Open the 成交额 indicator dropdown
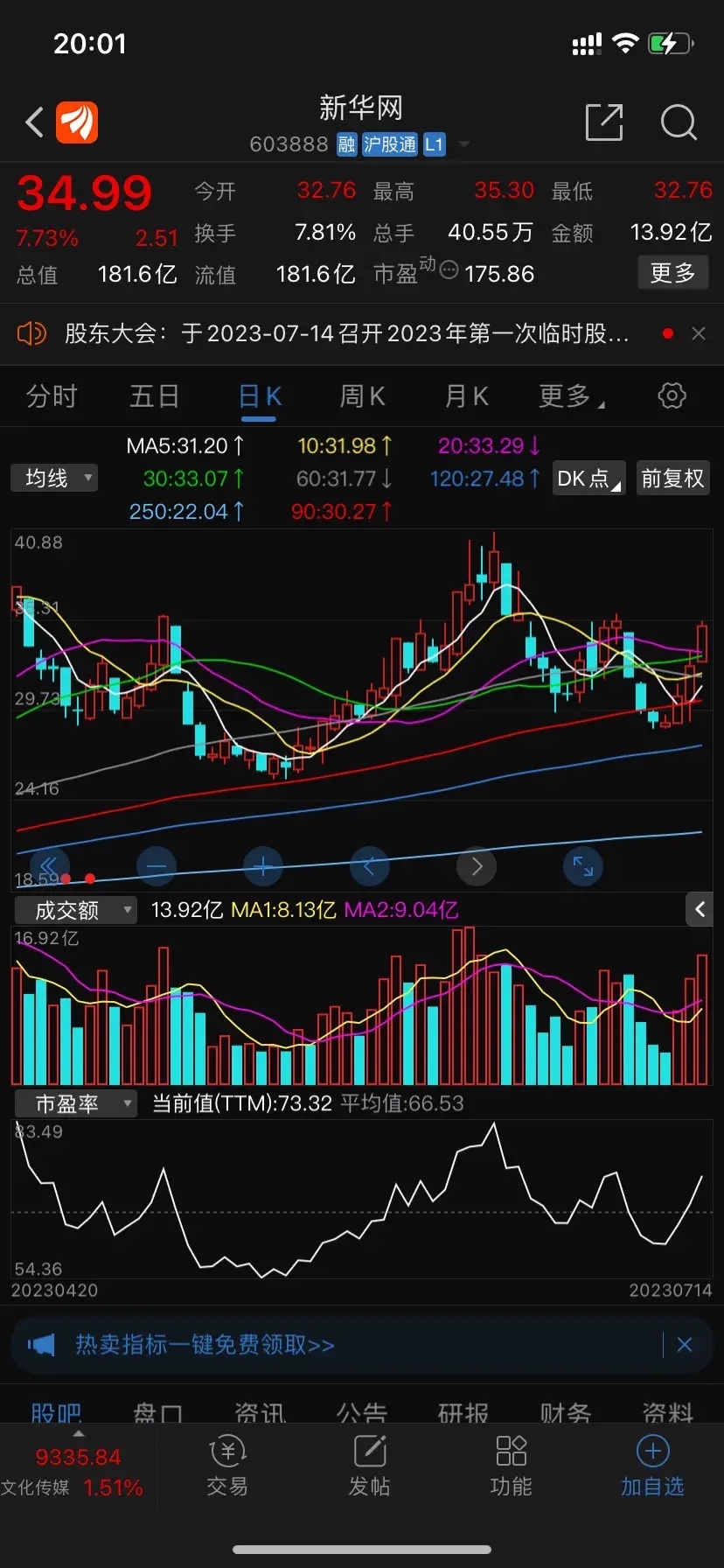The width and height of the screenshot is (724, 1568). click(x=76, y=910)
